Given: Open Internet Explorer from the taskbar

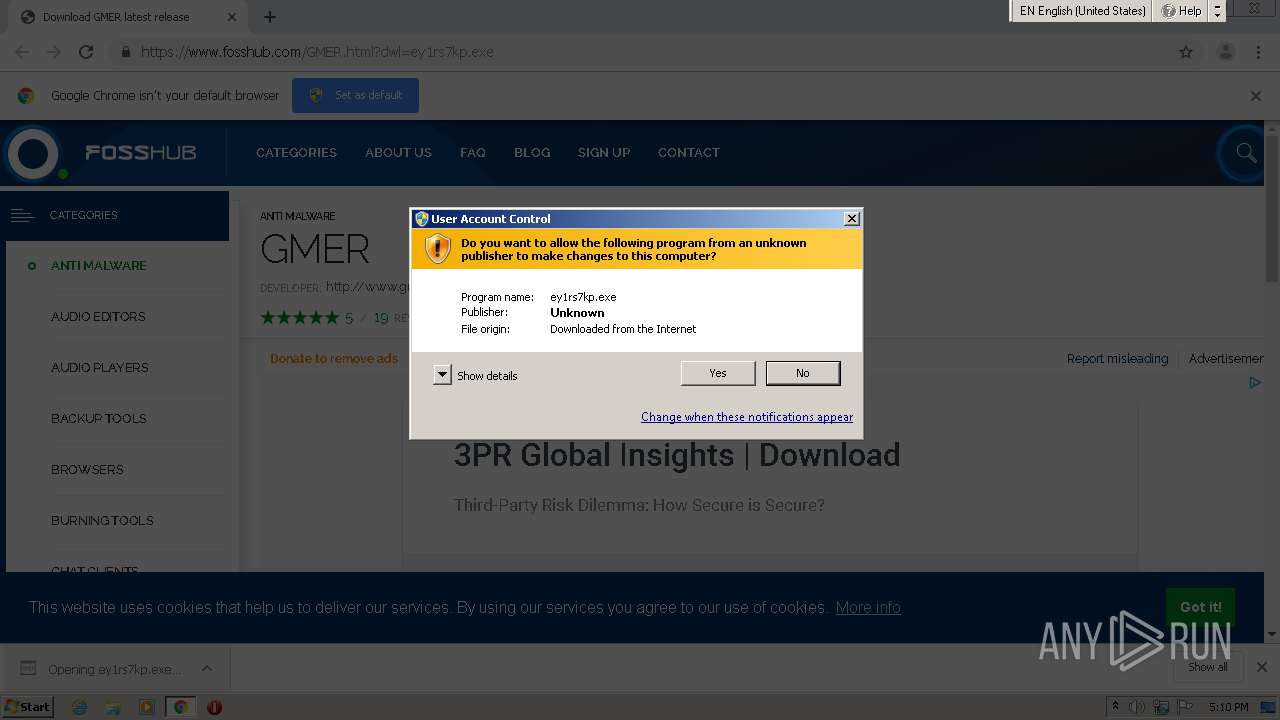Looking at the screenshot, I should tap(80, 707).
